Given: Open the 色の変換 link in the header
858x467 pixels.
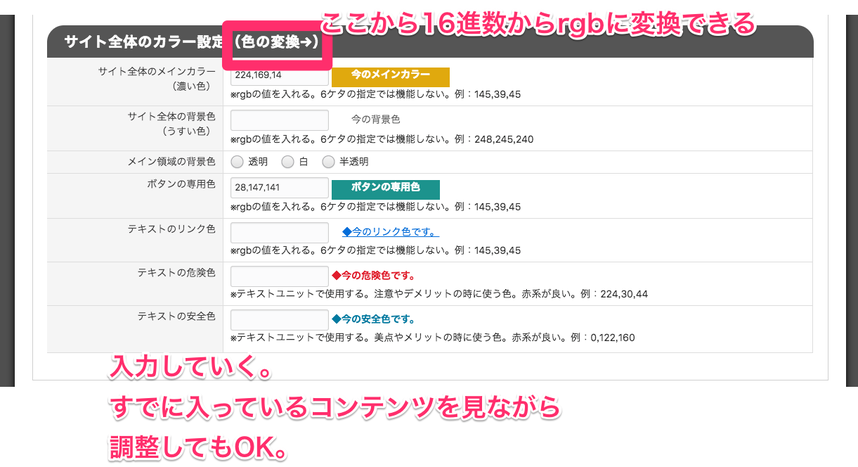Looking at the screenshot, I should pyautogui.click(x=275, y=43).
